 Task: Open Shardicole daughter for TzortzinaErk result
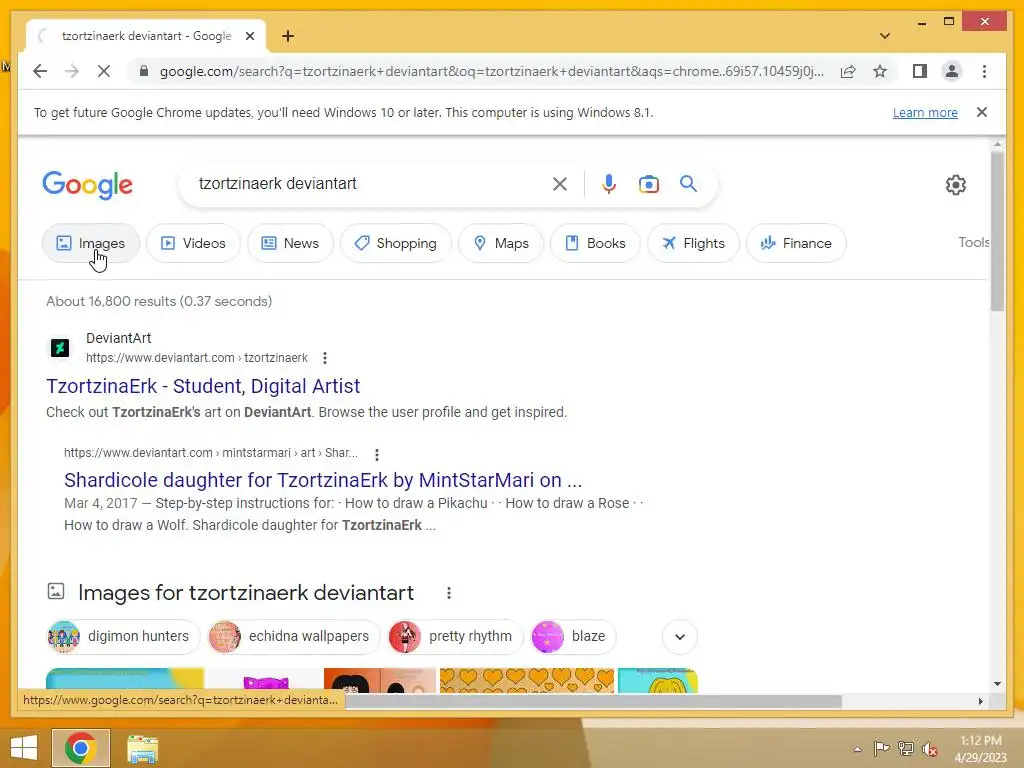click(x=323, y=480)
